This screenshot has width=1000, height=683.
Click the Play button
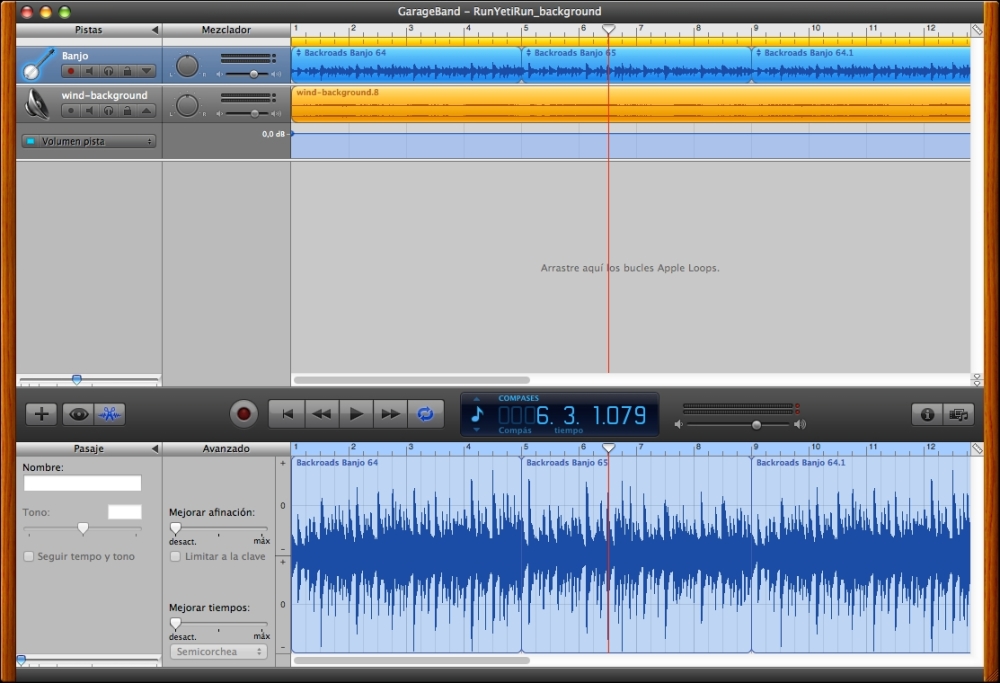coord(356,415)
